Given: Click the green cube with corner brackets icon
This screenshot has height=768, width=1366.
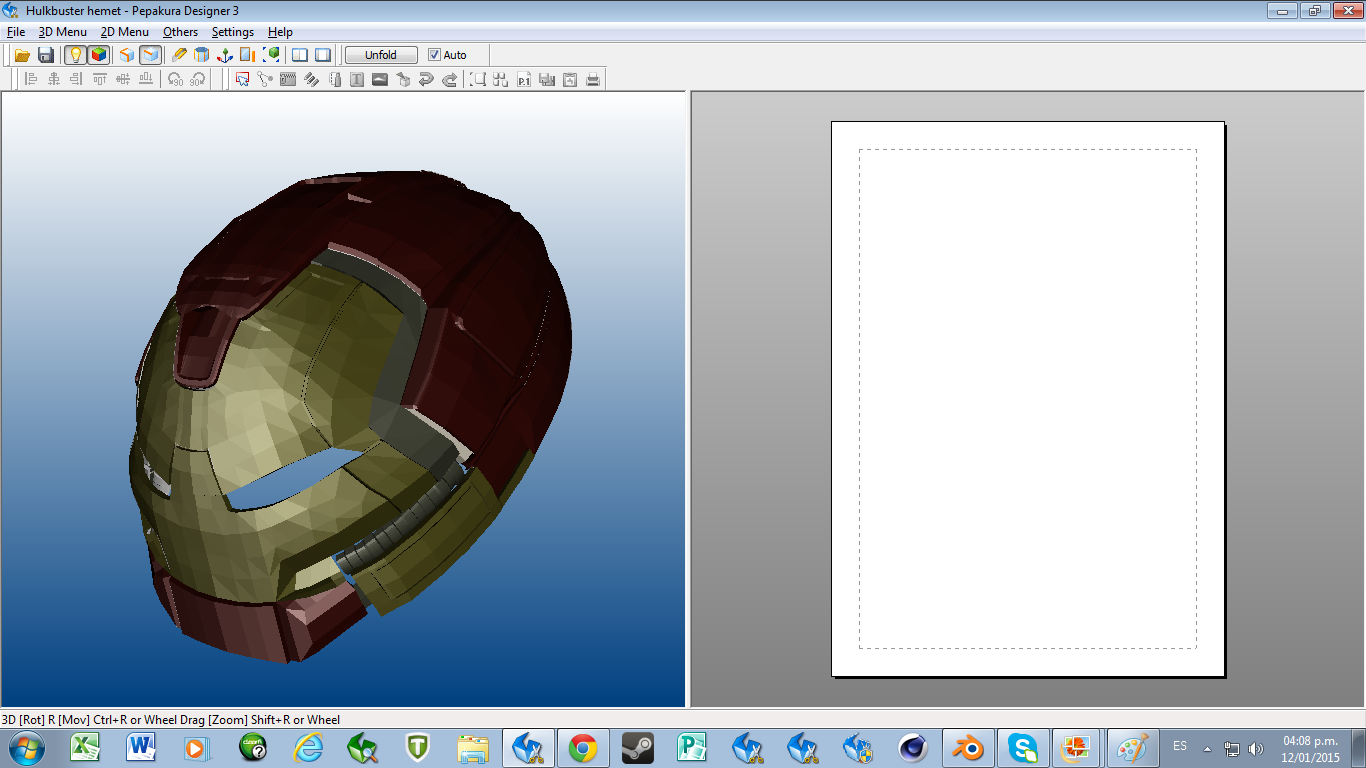Looking at the screenshot, I should click(271, 55).
